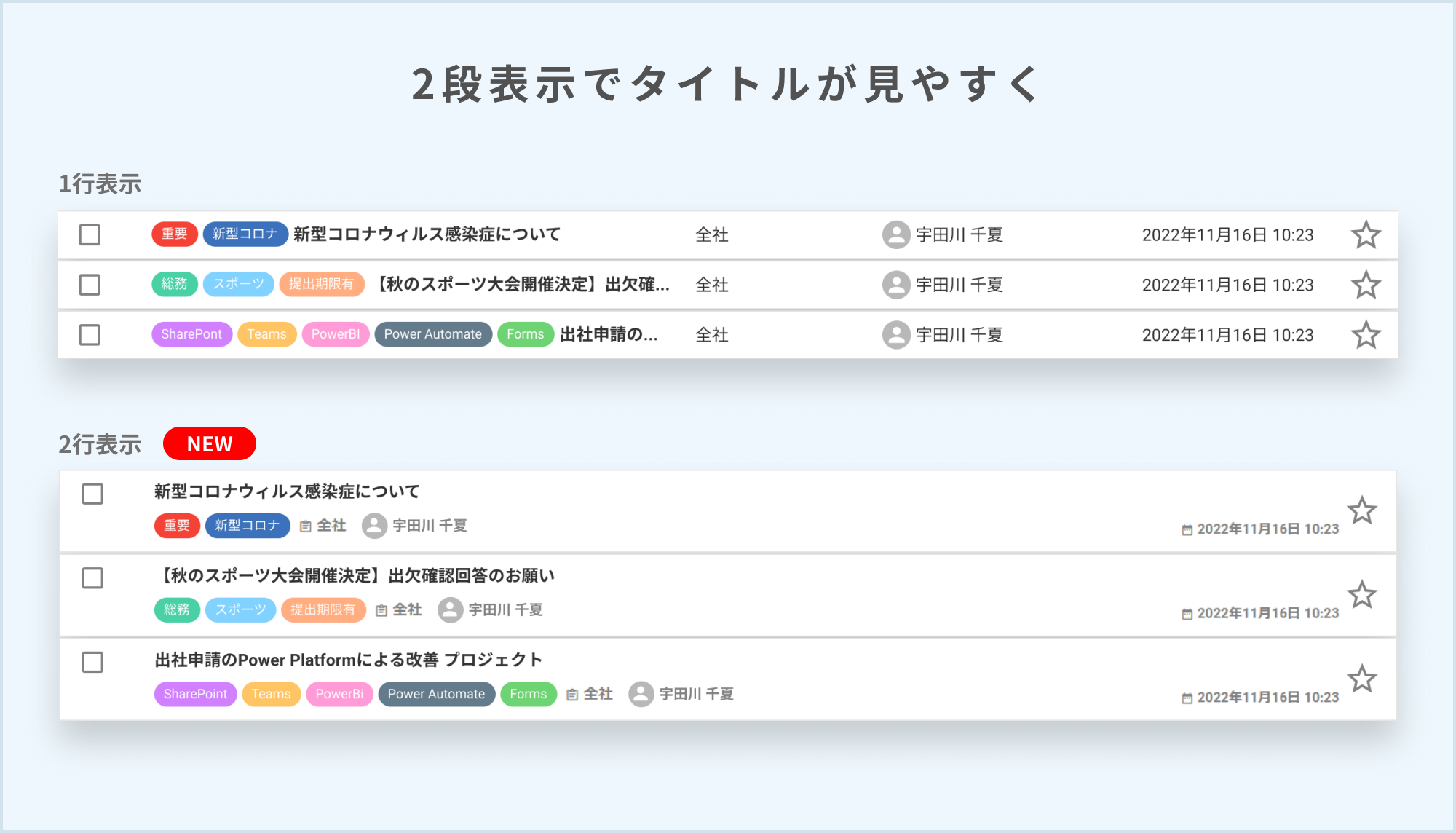
Task: Star the 新型コロナウィルス感染症について post in 2行表示
Action: 1361,510
